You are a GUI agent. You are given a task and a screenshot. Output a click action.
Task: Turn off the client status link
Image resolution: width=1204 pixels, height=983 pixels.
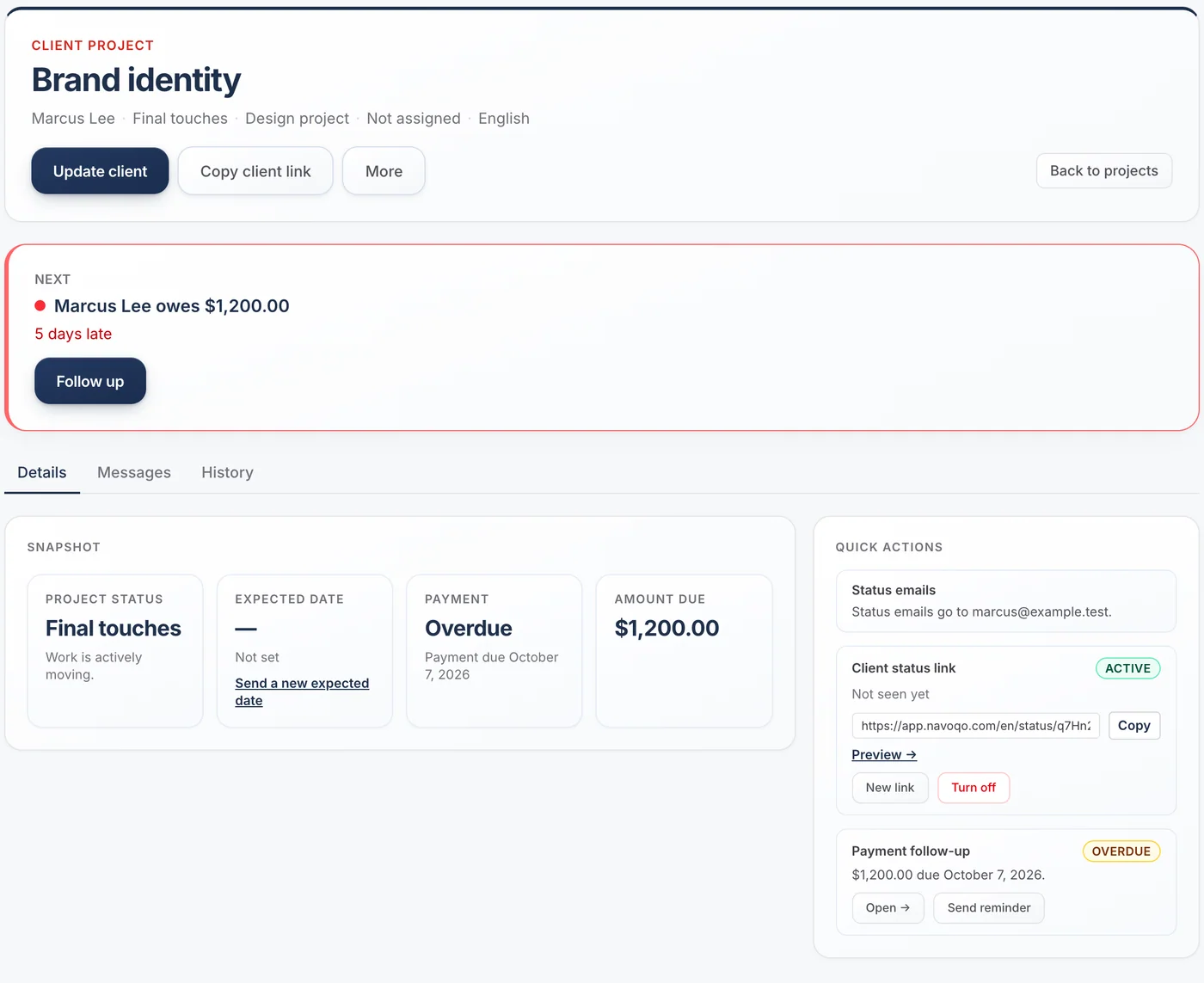(974, 787)
